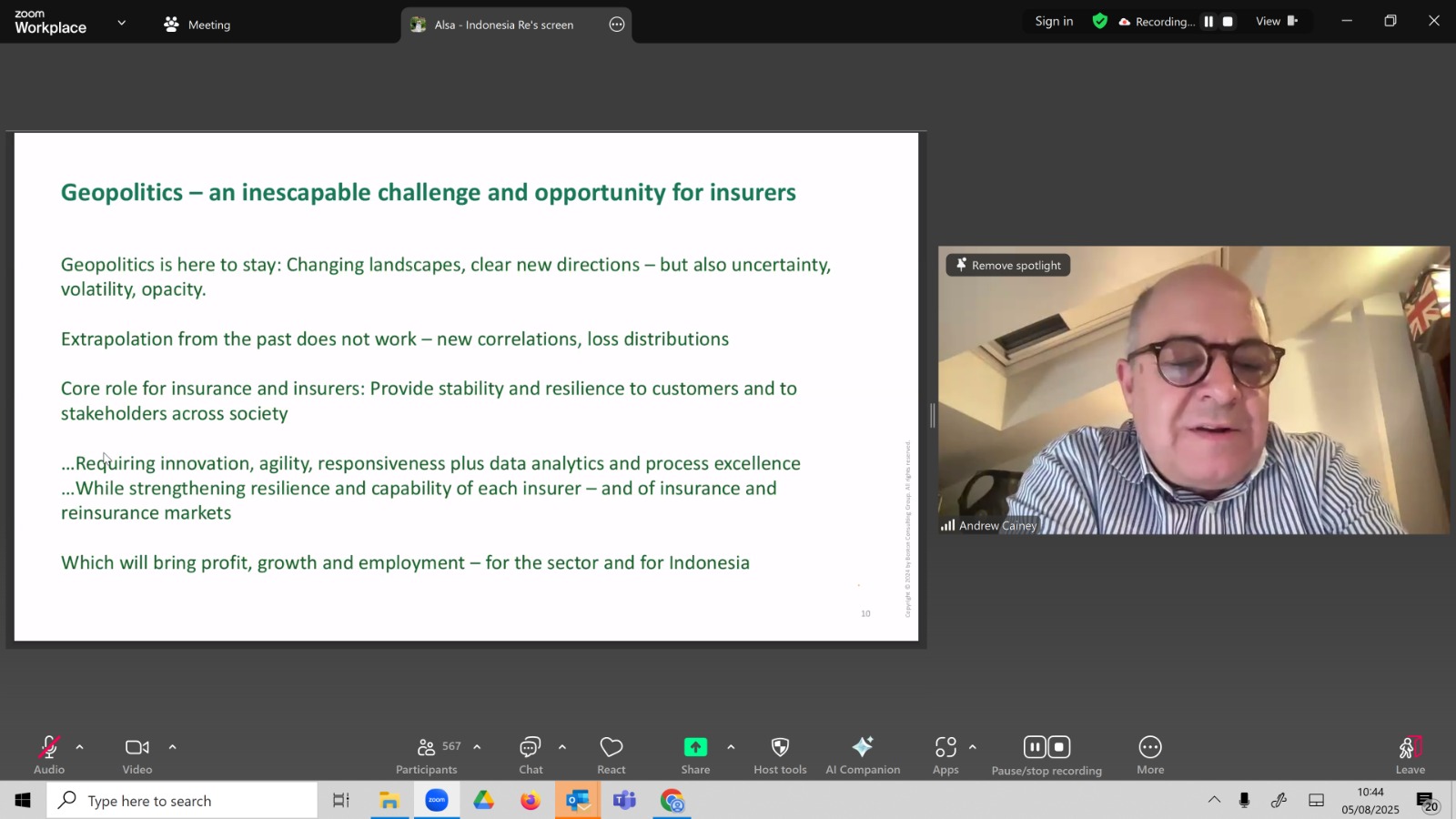Open Host tools shield icon
Screen dimensions: 1456x819
pos(780,747)
